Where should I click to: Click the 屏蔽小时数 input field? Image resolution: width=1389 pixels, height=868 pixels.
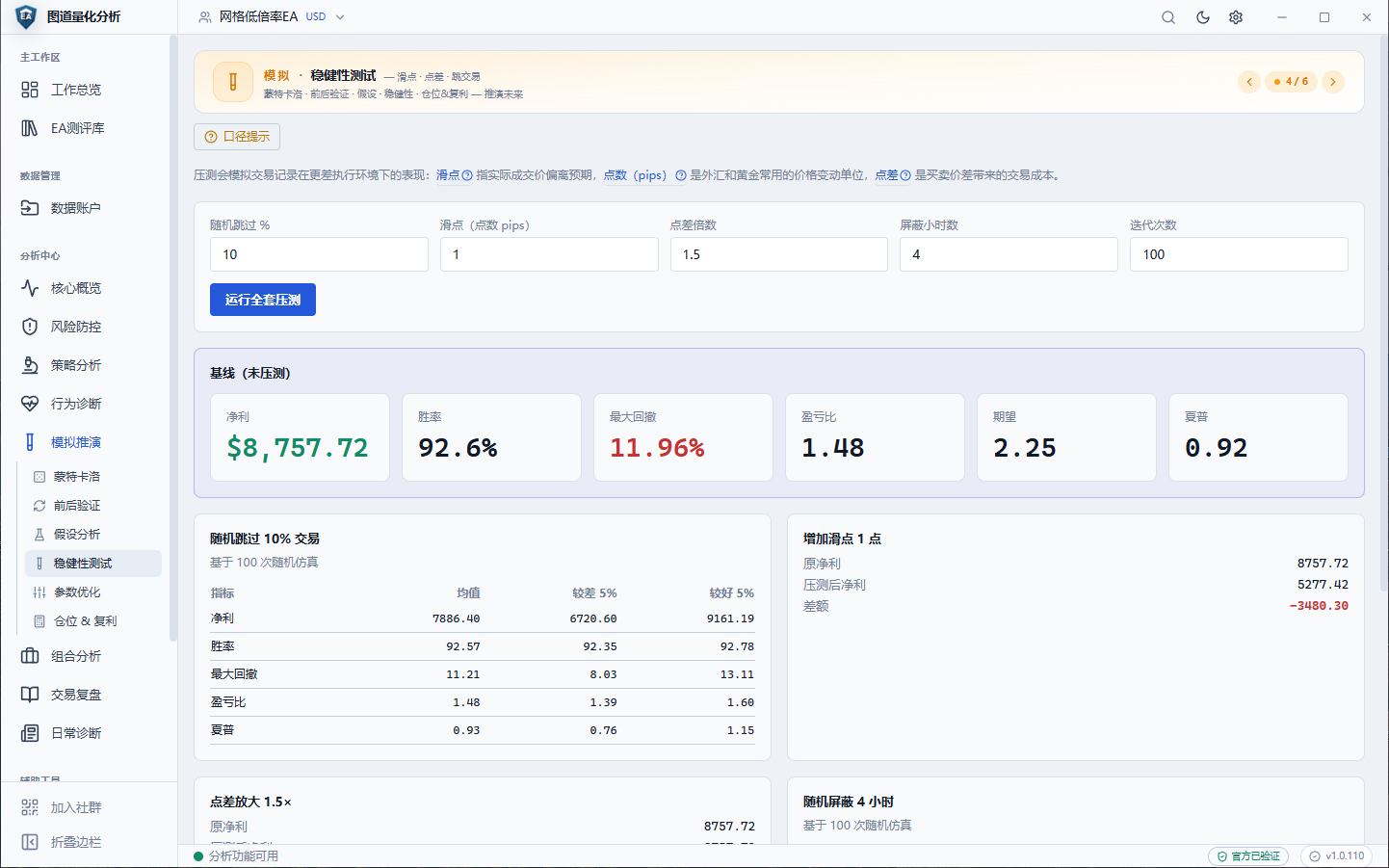[x=1009, y=254]
